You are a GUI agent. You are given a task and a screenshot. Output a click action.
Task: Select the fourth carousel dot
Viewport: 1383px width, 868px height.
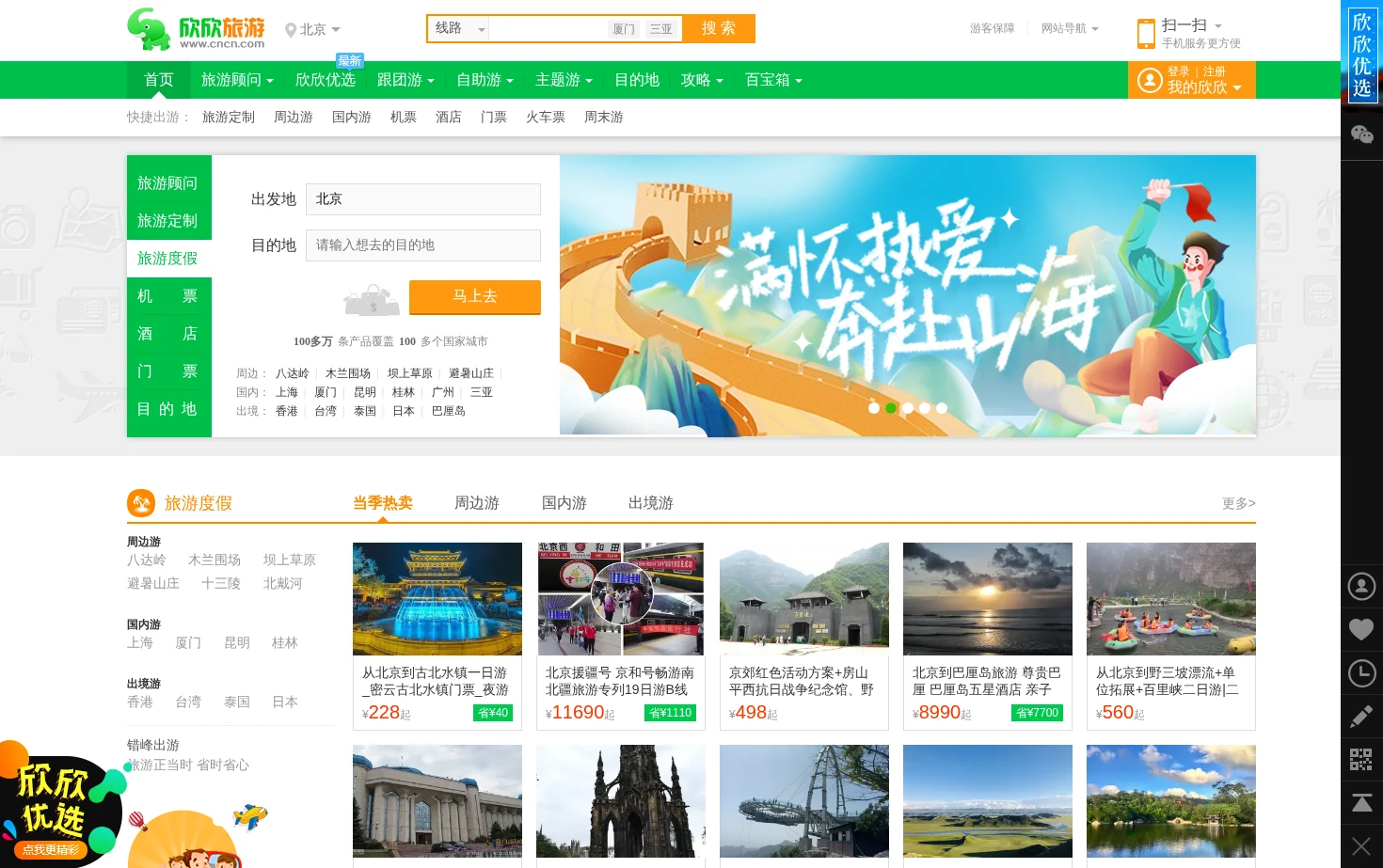point(925,408)
